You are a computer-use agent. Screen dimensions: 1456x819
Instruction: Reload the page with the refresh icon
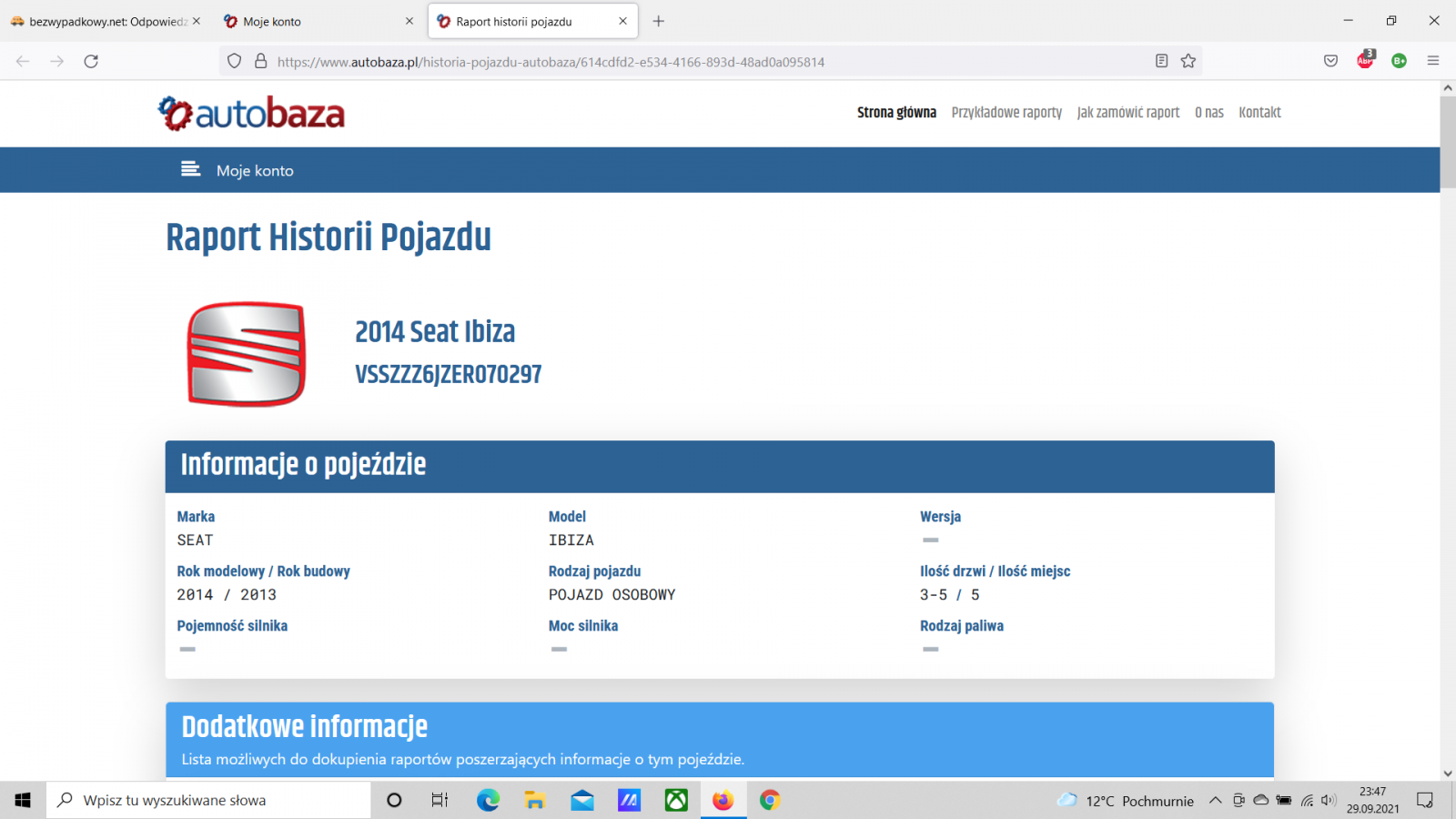(x=91, y=61)
